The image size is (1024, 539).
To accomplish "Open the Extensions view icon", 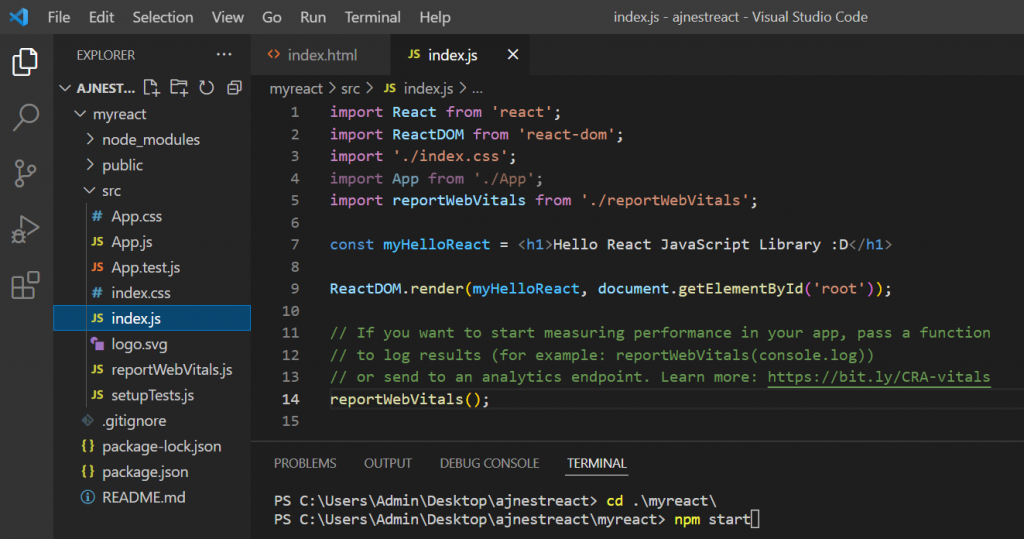I will coord(25,285).
